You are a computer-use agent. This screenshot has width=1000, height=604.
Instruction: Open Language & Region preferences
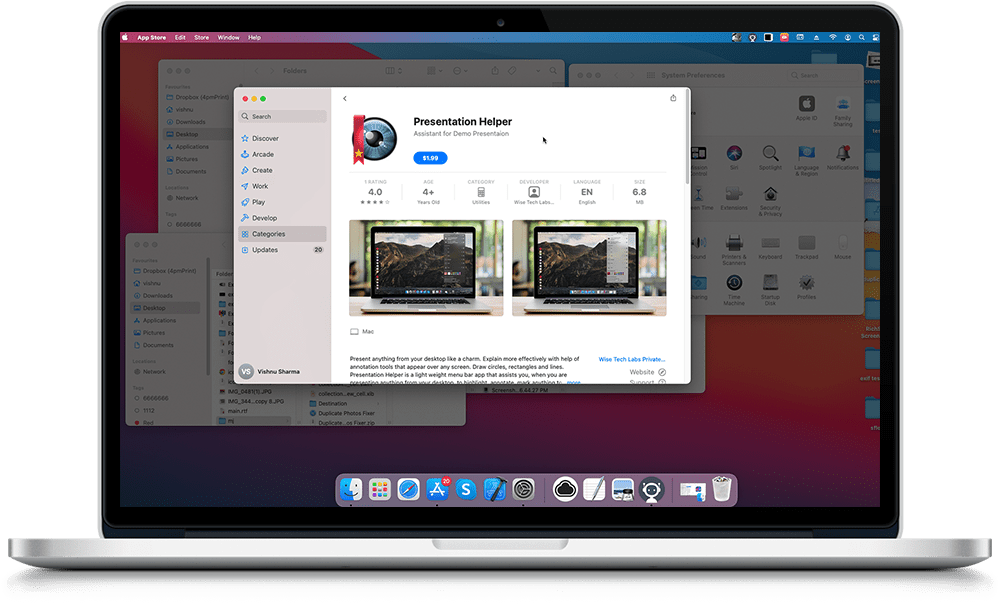(x=806, y=159)
